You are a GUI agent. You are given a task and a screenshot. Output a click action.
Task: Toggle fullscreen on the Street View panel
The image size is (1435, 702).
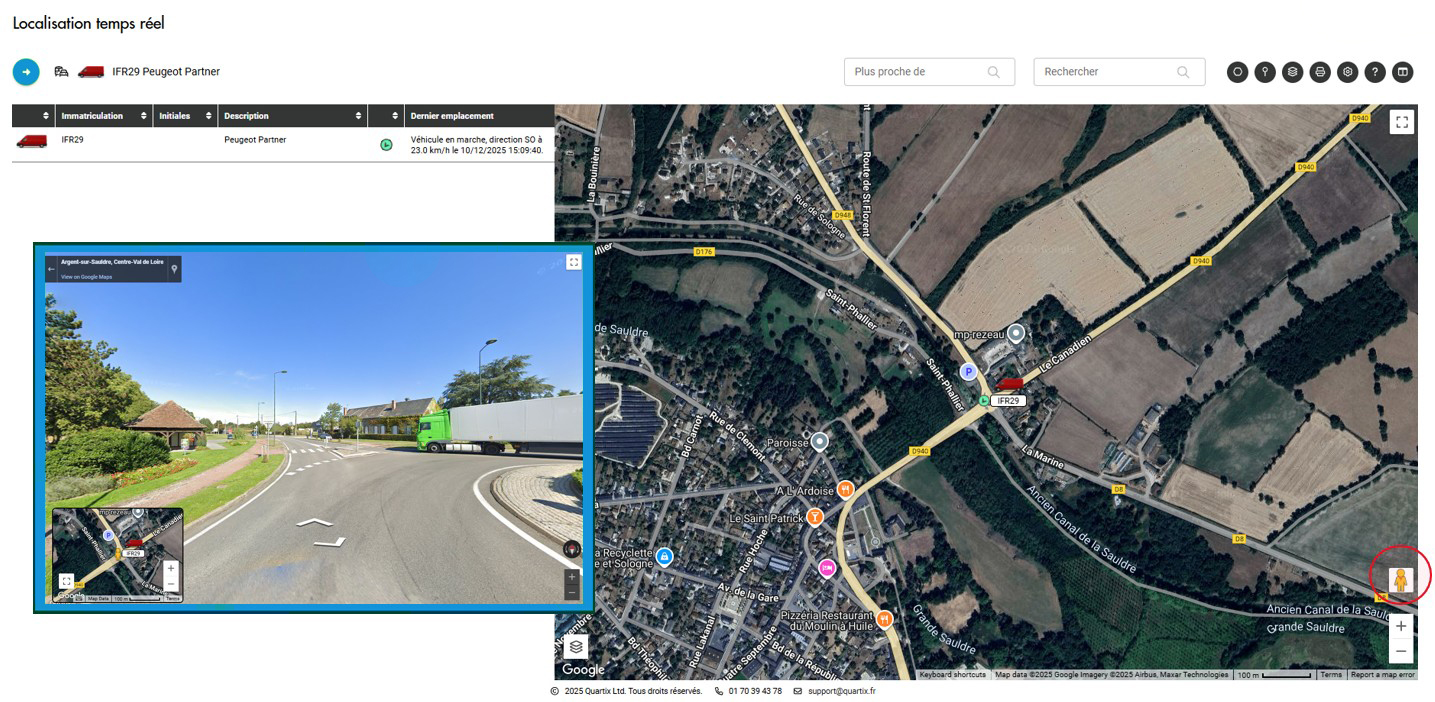(573, 262)
